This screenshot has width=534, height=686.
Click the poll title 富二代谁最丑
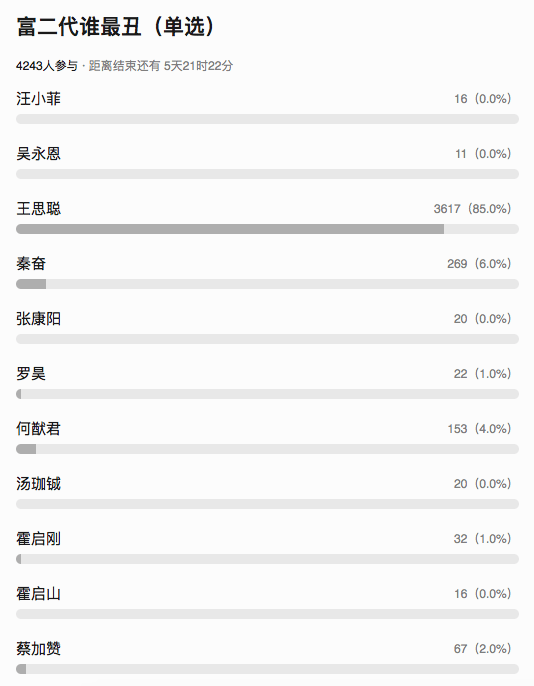pyautogui.click(x=78, y=27)
